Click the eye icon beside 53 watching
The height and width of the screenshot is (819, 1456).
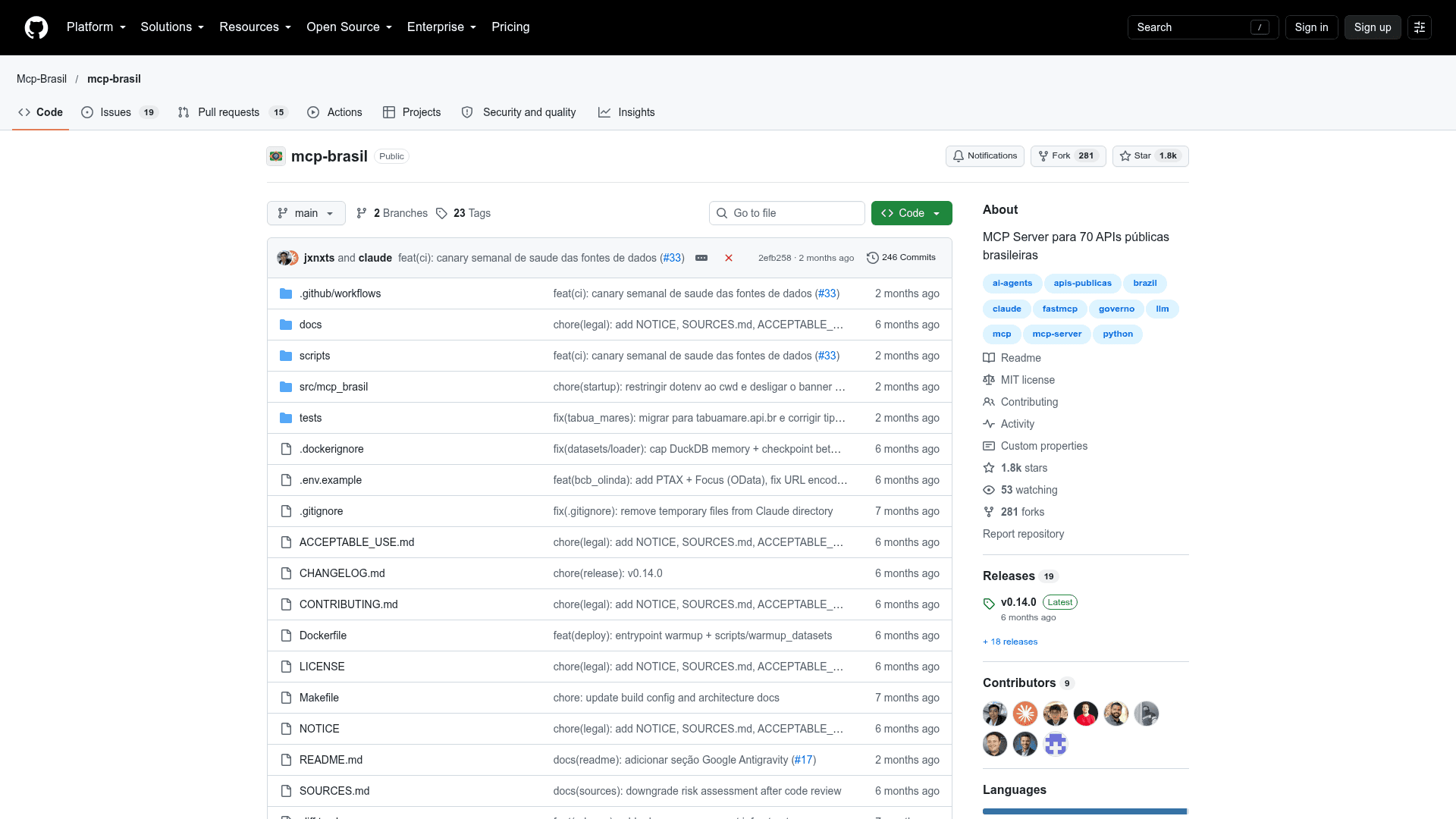(989, 490)
